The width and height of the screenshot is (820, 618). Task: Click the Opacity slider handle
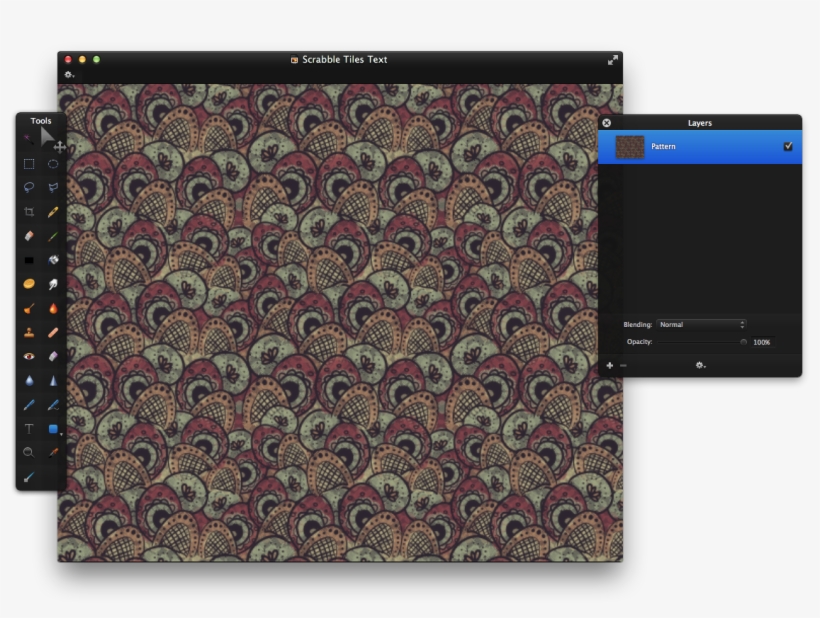point(743,342)
